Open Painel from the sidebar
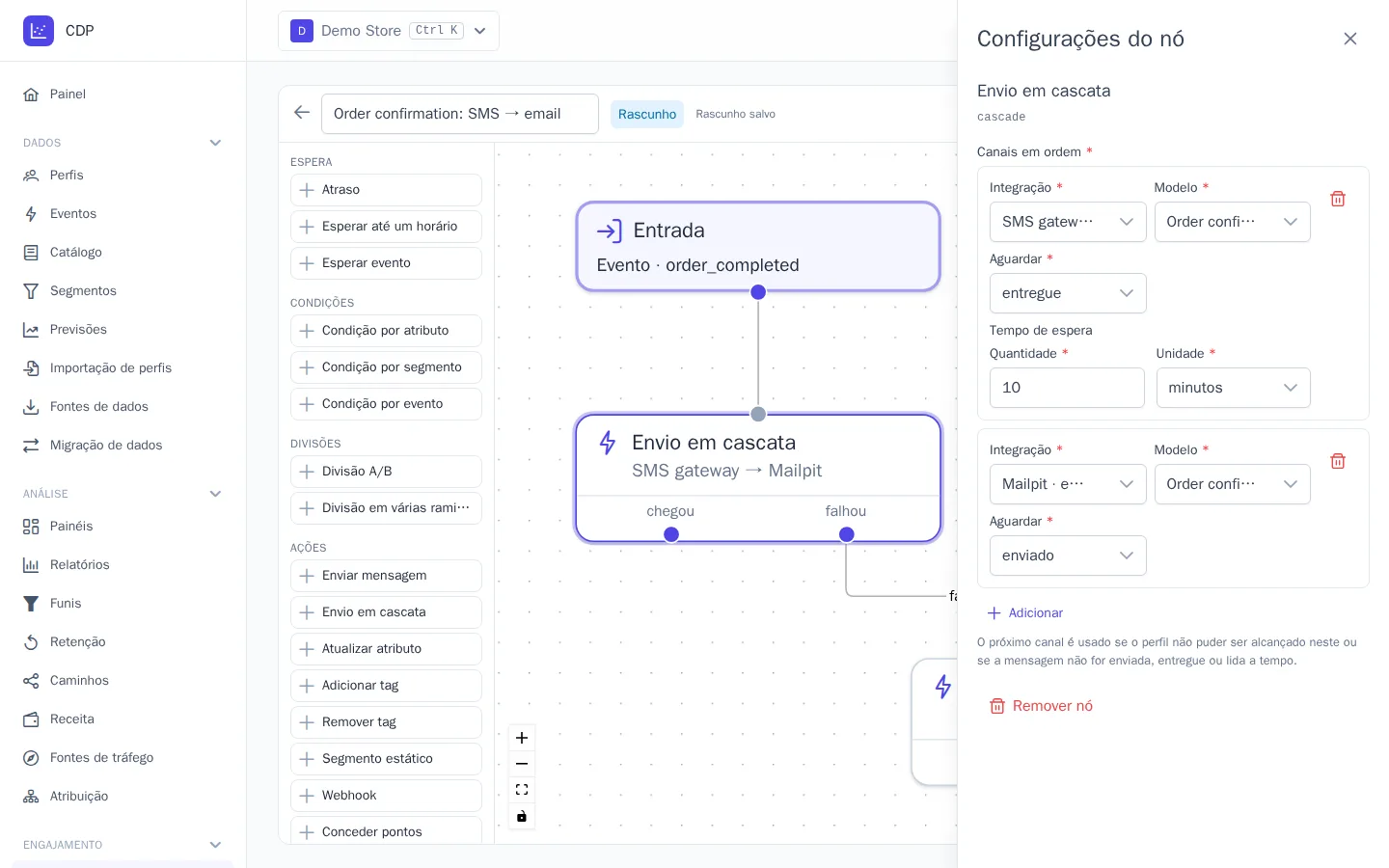 [123, 95]
